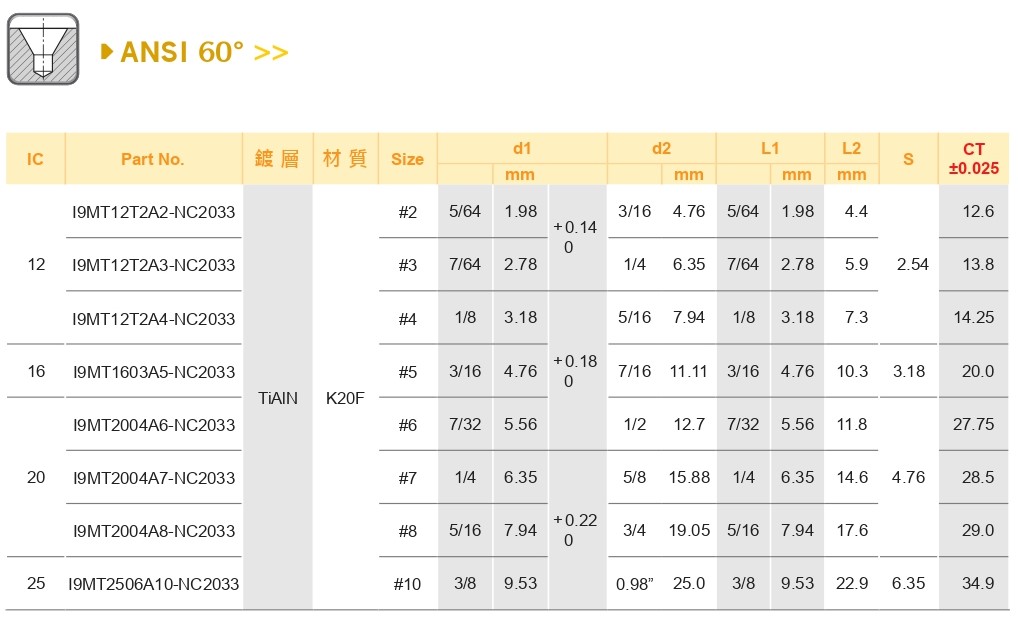The image size is (1018, 622).
Task: Click d2 mm value 15.88
Action: pos(689,477)
